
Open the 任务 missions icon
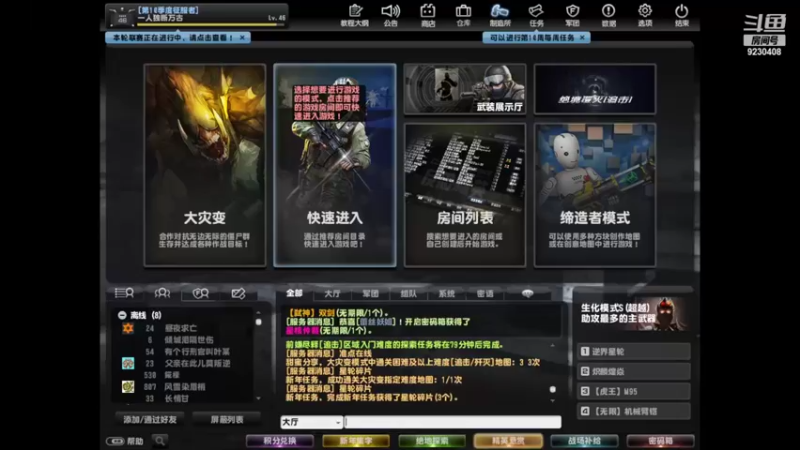[536, 15]
